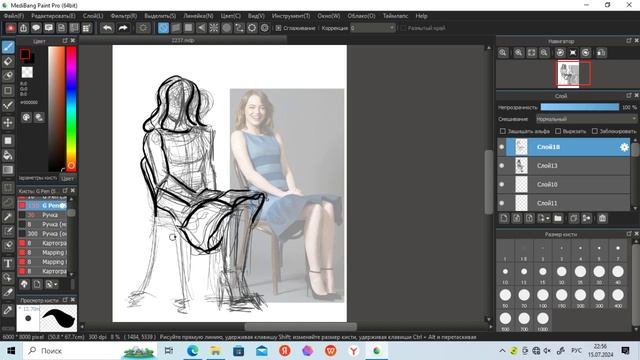Open the Файл menu
Viewport: 640px width, 360px height.
coord(13,16)
